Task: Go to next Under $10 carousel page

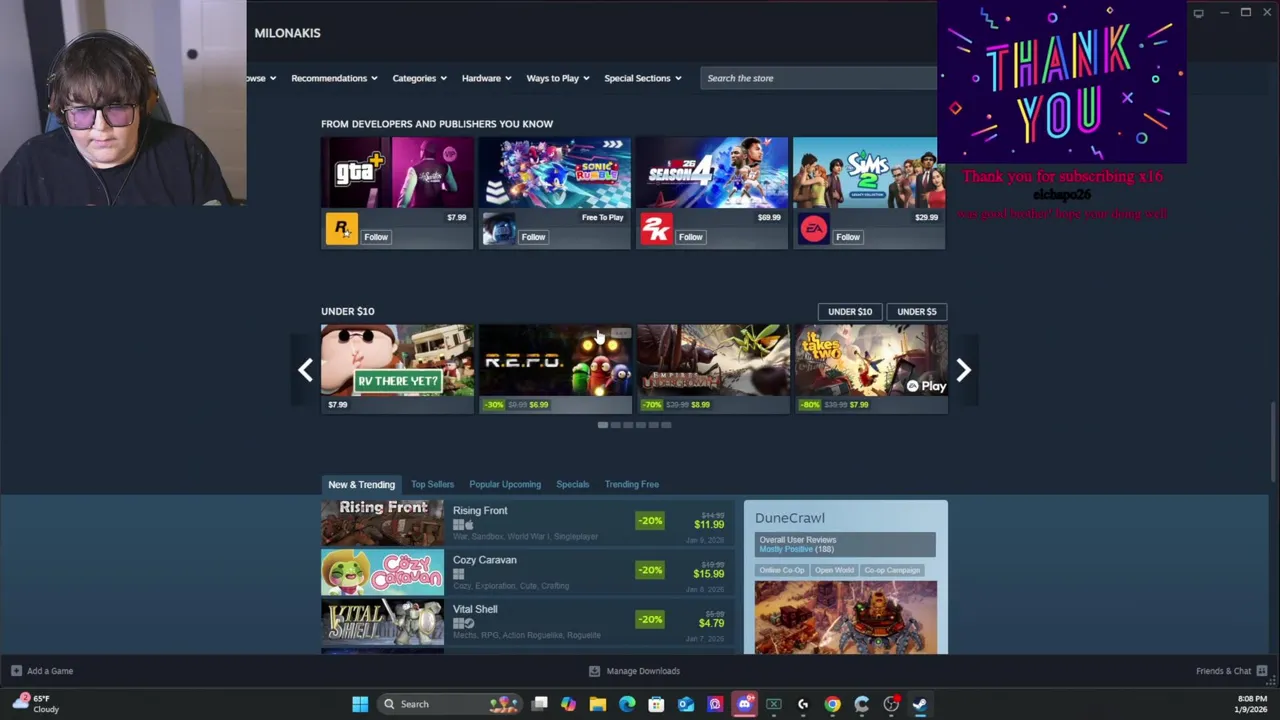Action: pos(963,370)
